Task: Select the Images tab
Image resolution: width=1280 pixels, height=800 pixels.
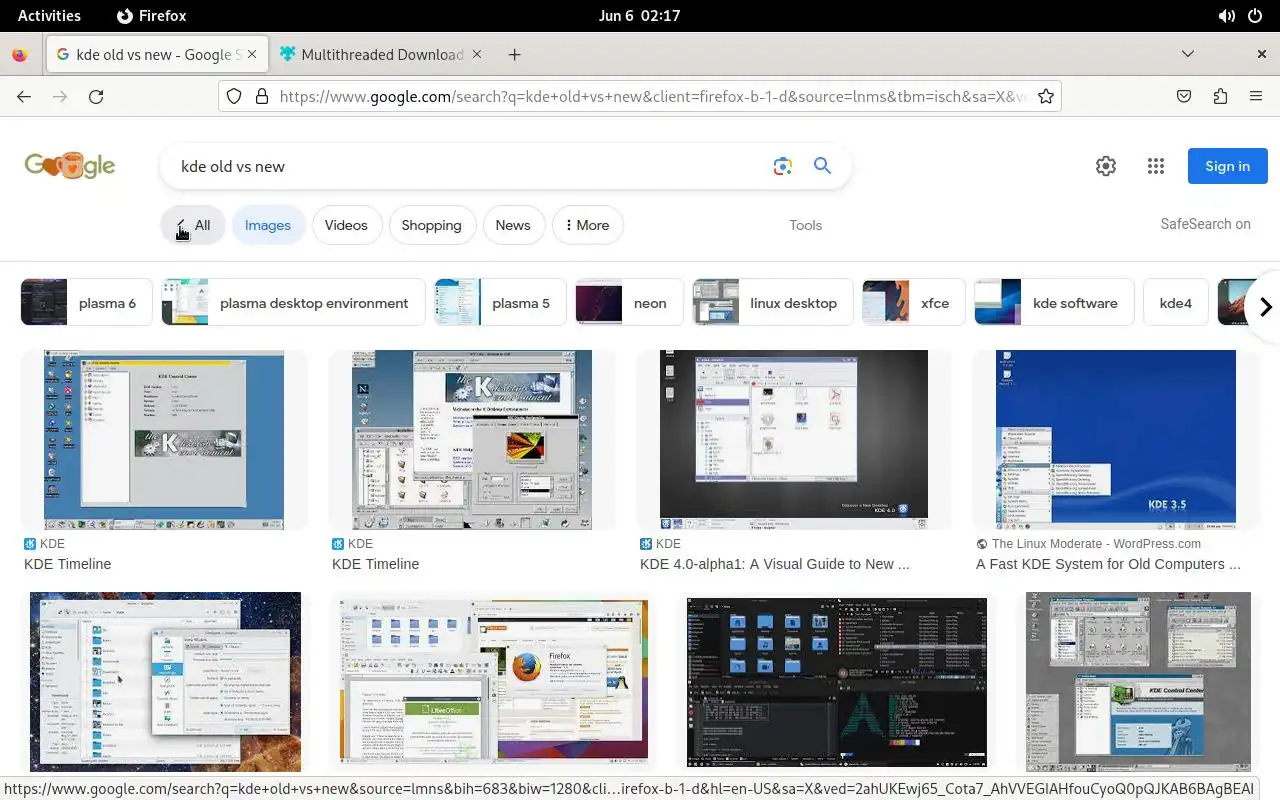Action: click(268, 225)
